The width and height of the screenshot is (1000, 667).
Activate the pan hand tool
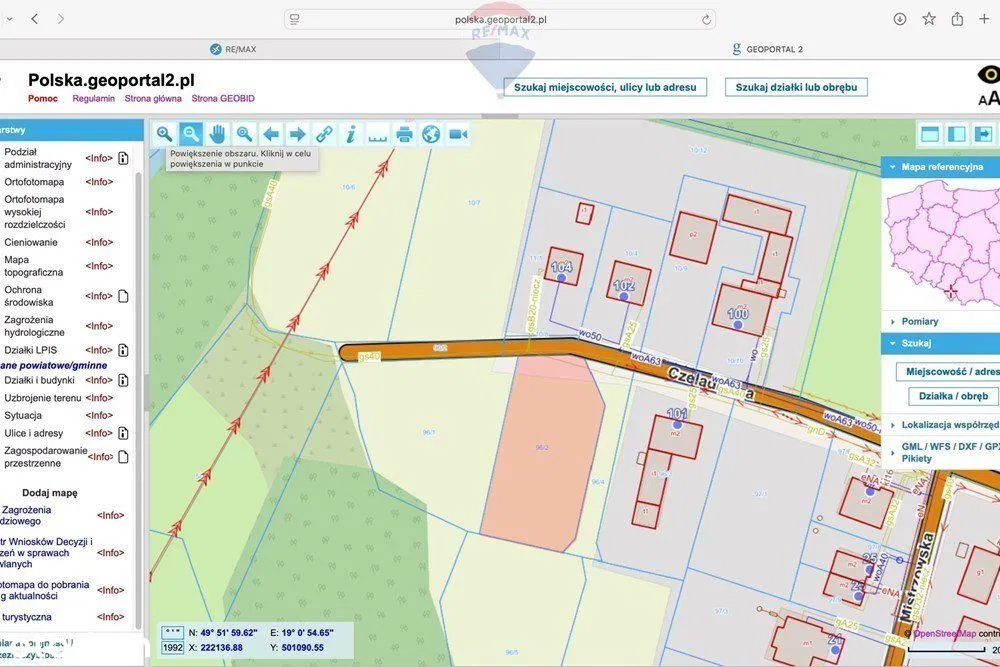pos(217,134)
